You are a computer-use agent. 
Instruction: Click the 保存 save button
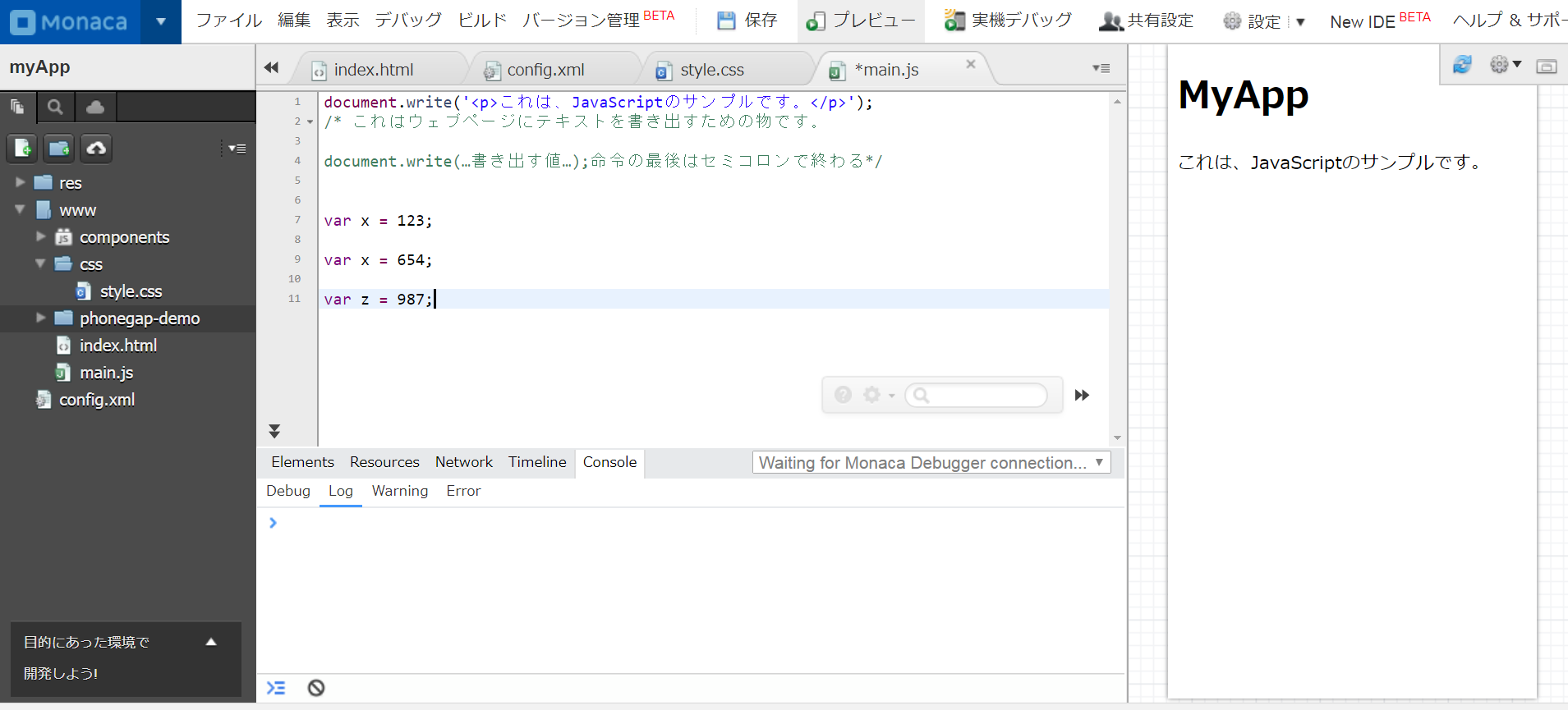pyautogui.click(x=747, y=21)
